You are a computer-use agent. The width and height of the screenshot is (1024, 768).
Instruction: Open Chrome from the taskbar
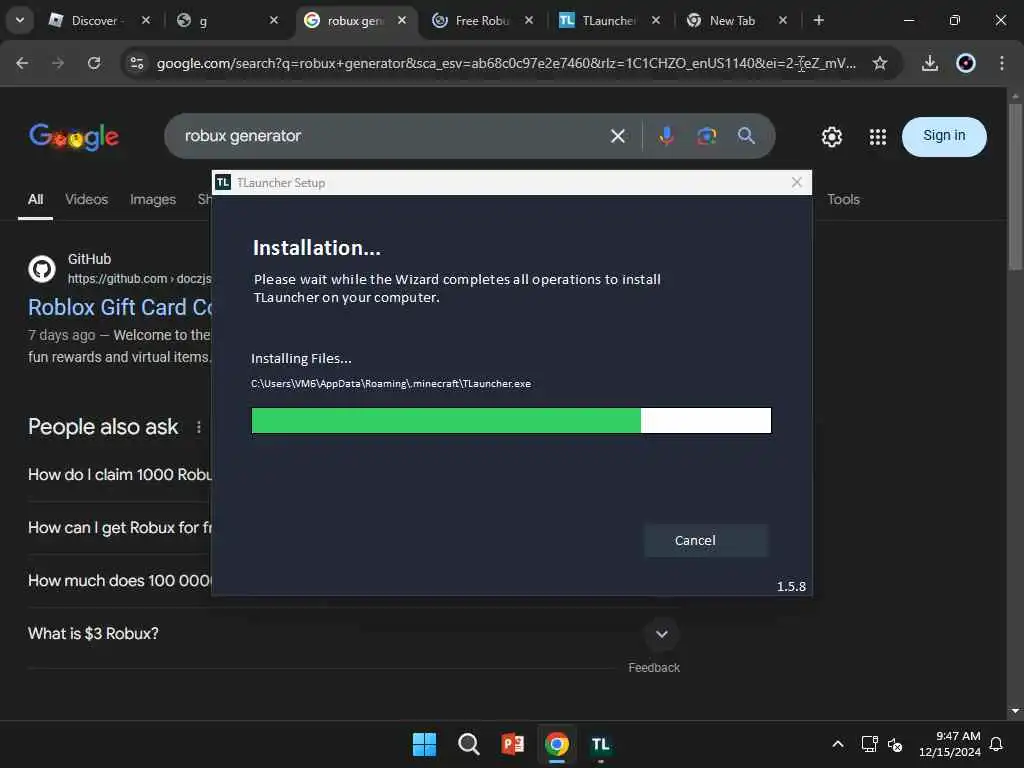coord(556,744)
